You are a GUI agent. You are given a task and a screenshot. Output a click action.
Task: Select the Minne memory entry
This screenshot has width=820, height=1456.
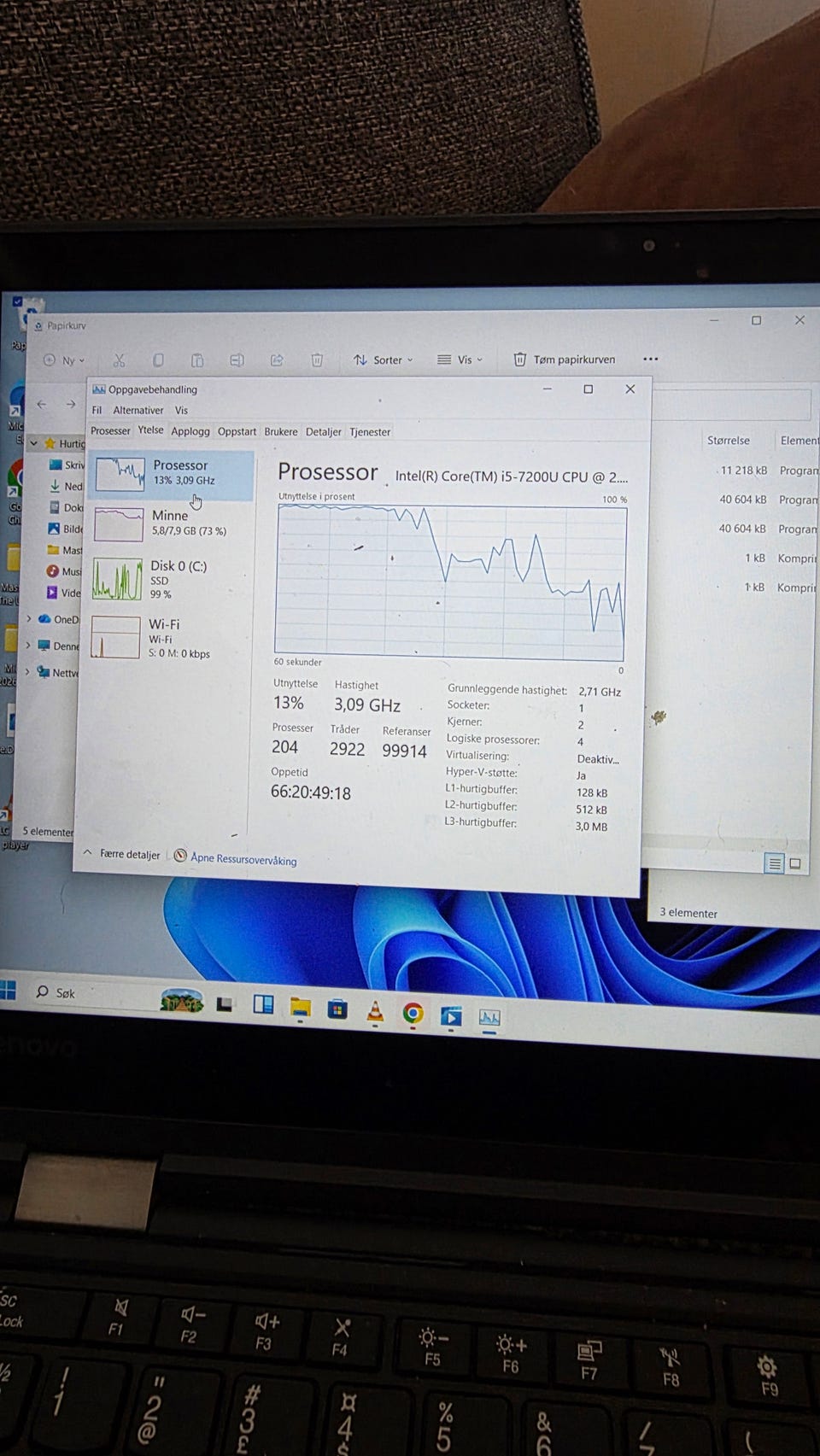coord(170,523)
